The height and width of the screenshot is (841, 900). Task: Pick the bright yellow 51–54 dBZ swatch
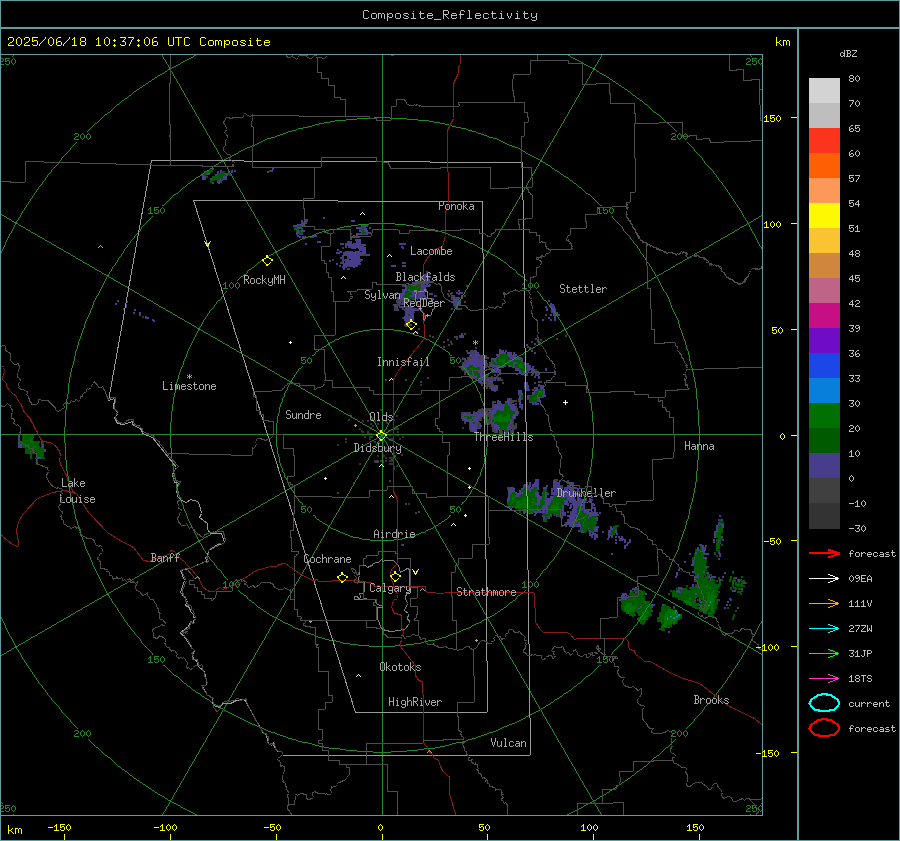[x=824, y=215]
